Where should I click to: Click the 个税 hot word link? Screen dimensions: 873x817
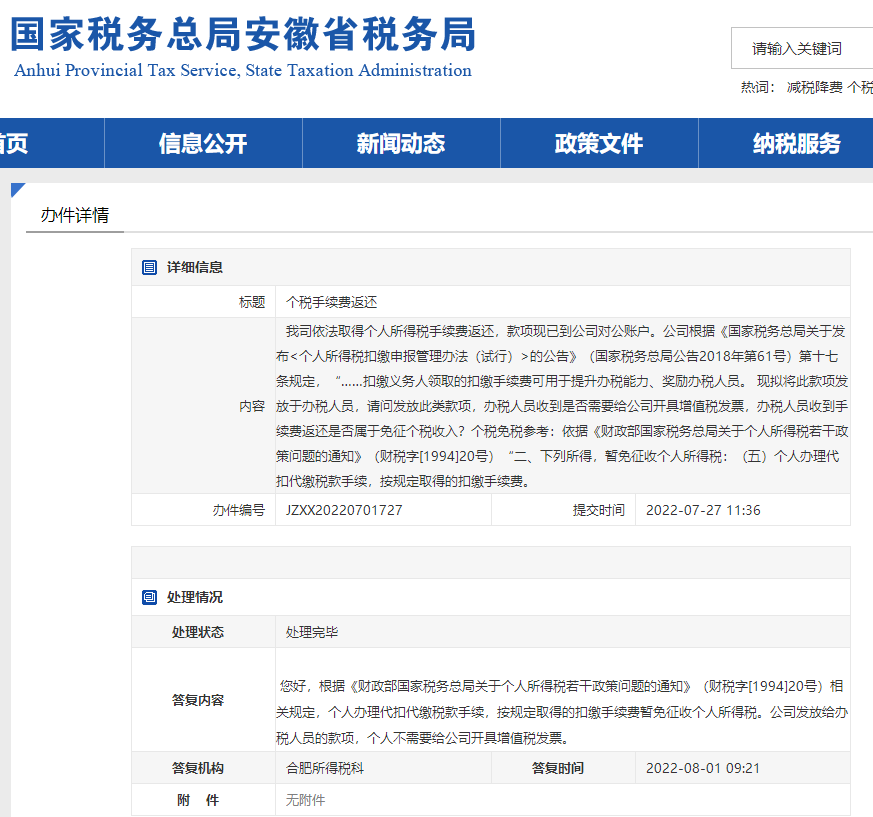coord(860,87)
